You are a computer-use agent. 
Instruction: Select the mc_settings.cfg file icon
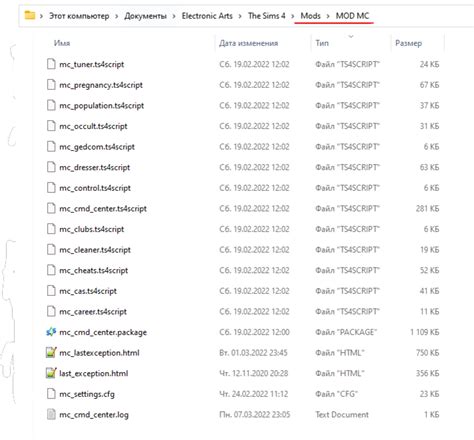pyautogui.click(x=51, y=394)
